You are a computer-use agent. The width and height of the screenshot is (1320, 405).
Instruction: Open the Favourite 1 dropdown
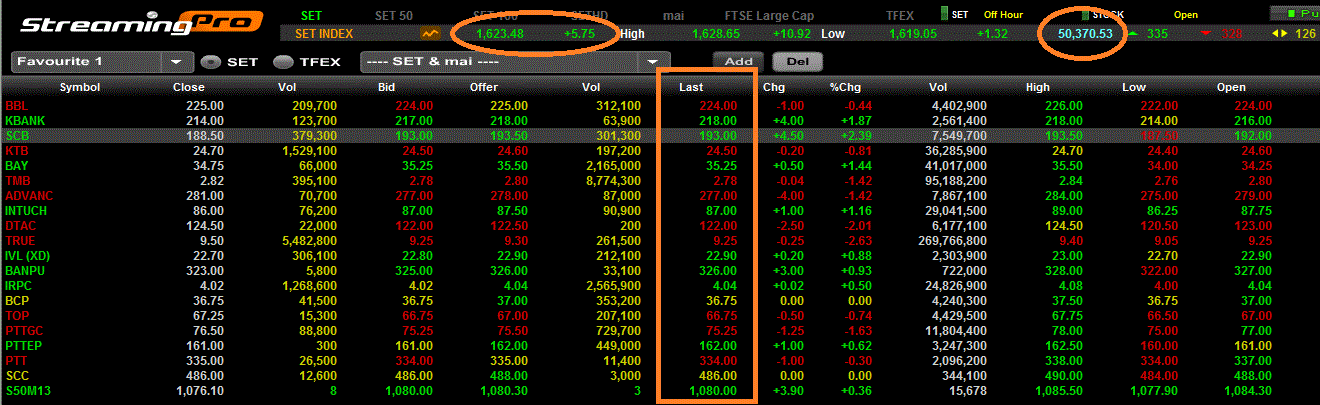pyautogui.click(x=177, y=61)
